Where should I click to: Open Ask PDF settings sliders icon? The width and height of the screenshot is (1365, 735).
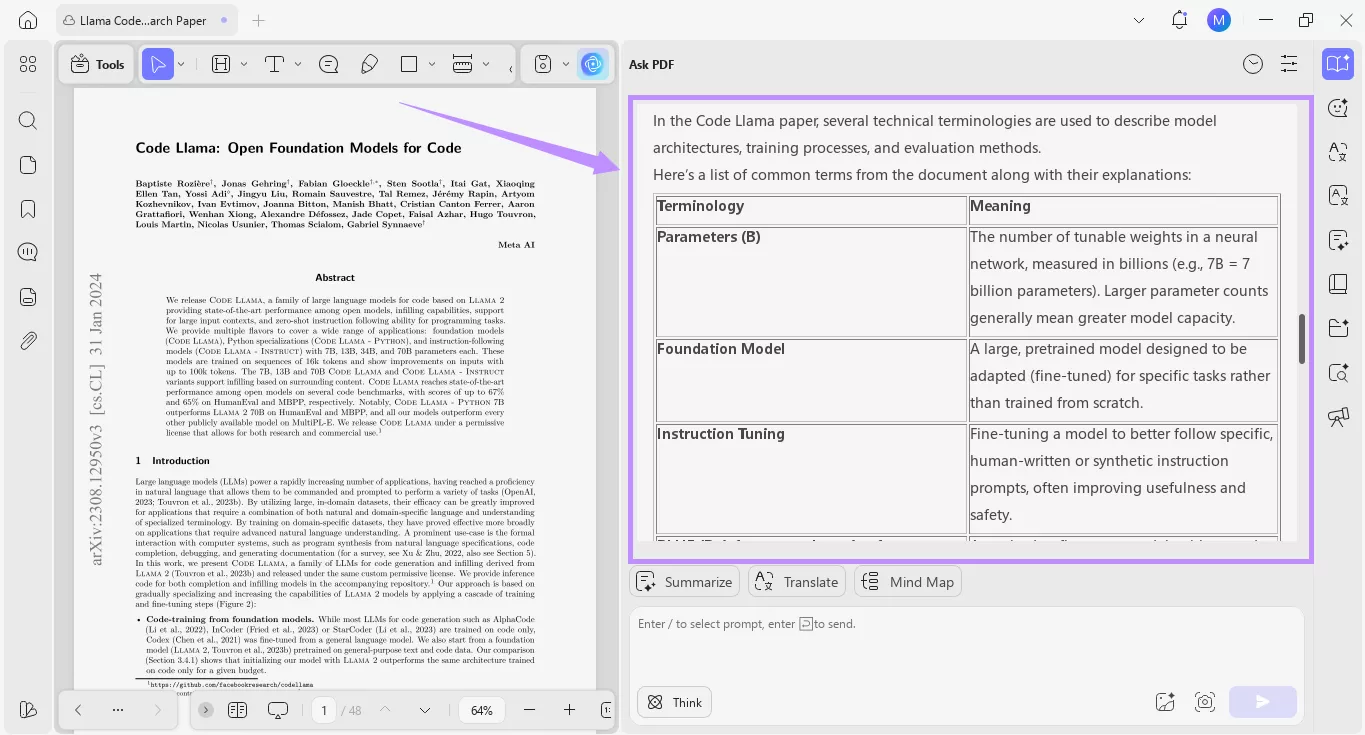tap(1289, 64)
